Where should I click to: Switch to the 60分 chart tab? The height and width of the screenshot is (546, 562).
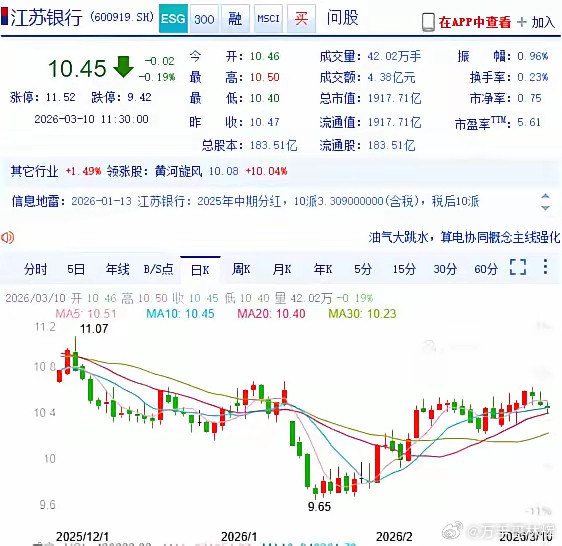tap(486, 269)
